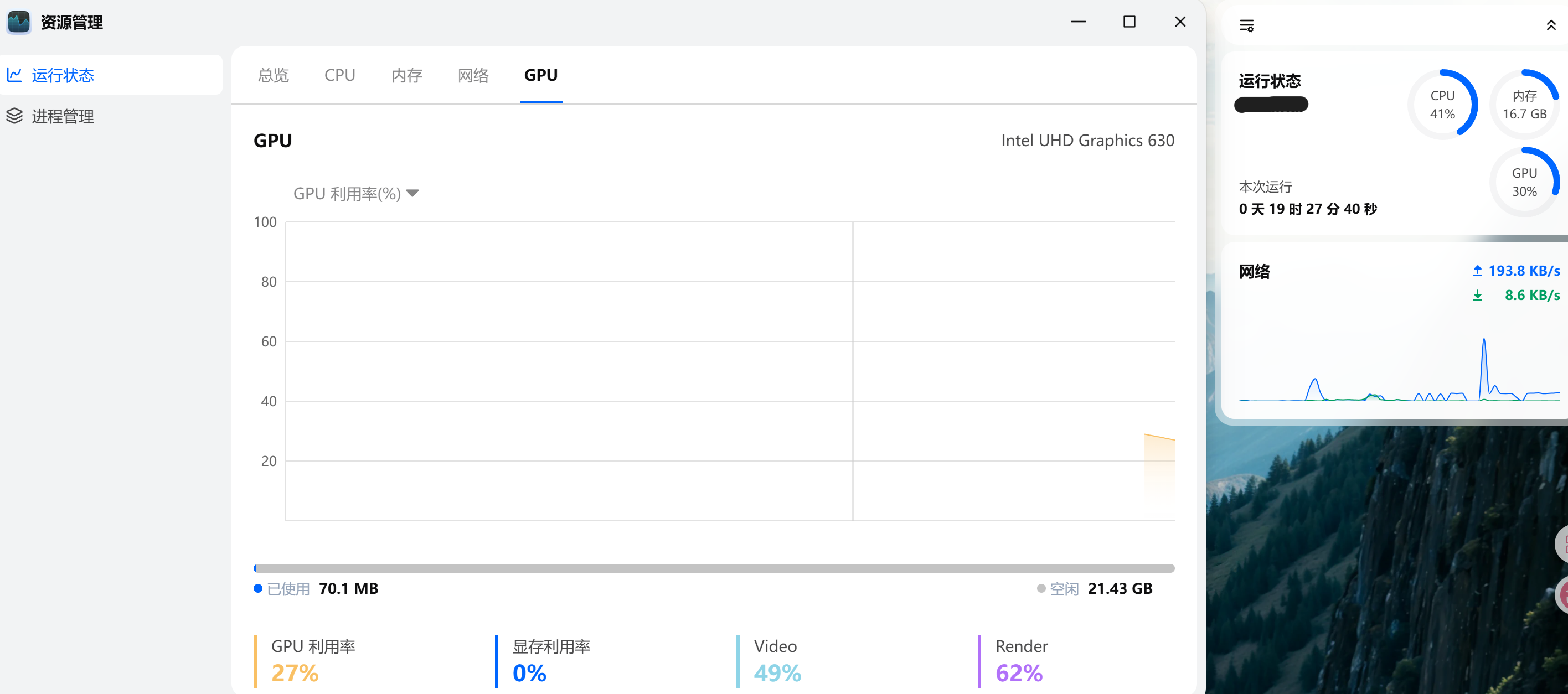Switch to the 网络 tab

pos(473,75)
